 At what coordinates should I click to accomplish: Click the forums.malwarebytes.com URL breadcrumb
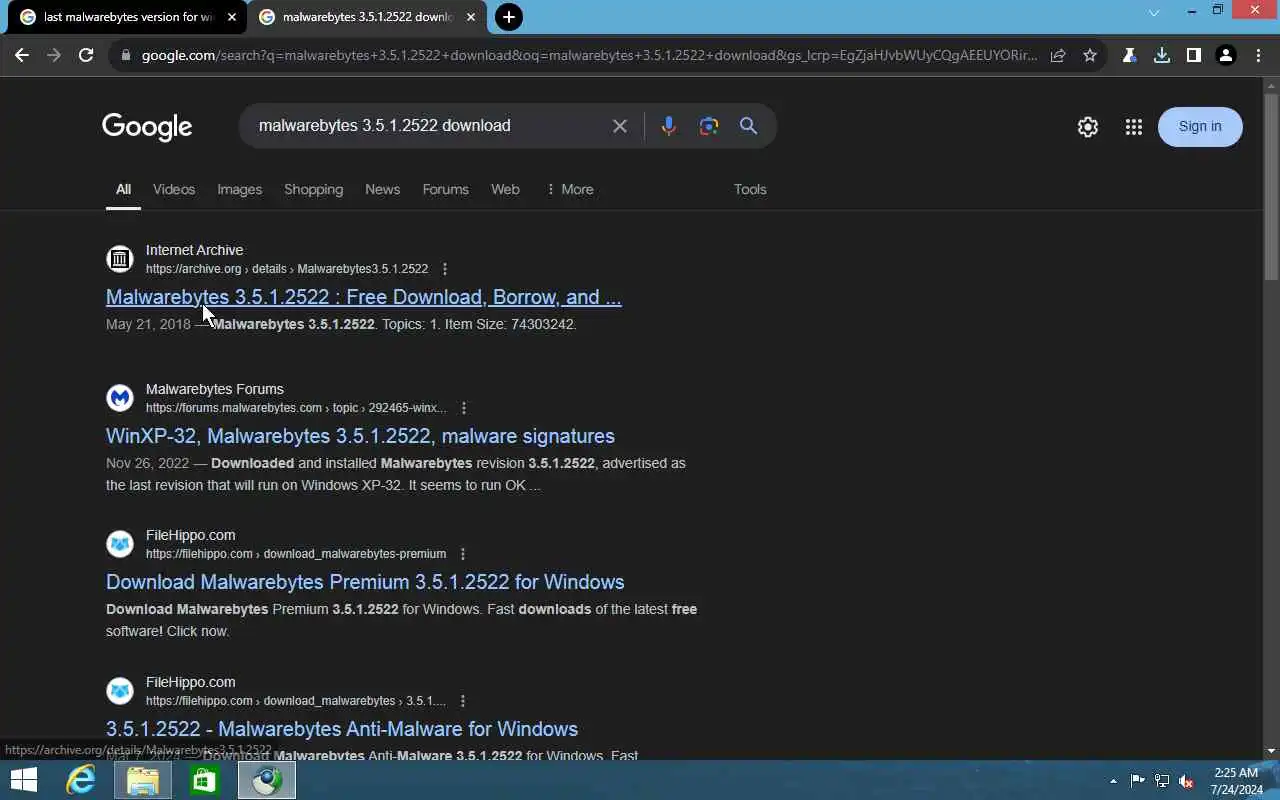pyautogui.click(x=296, y=408)
